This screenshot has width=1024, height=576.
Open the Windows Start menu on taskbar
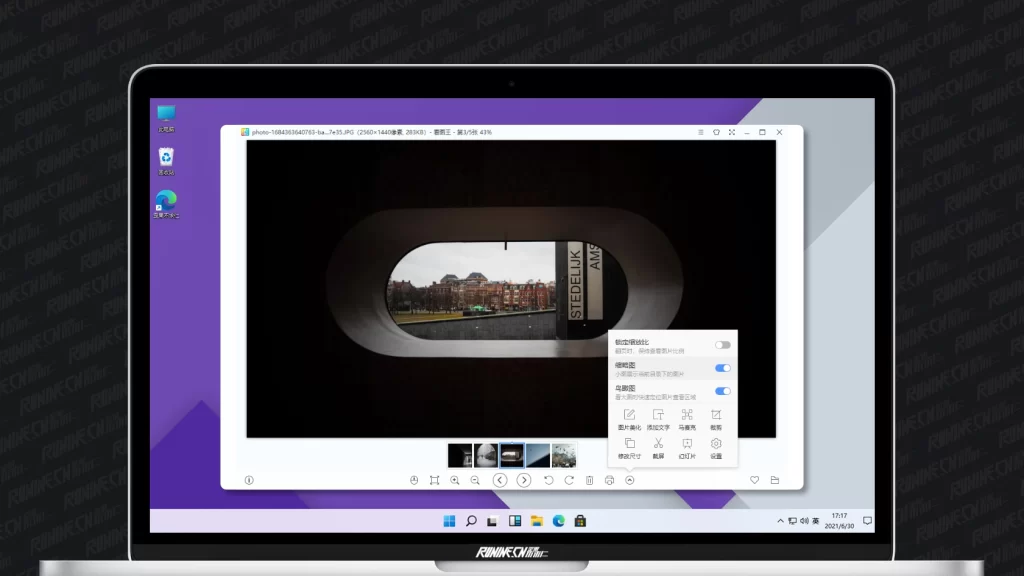pos(449,521)
